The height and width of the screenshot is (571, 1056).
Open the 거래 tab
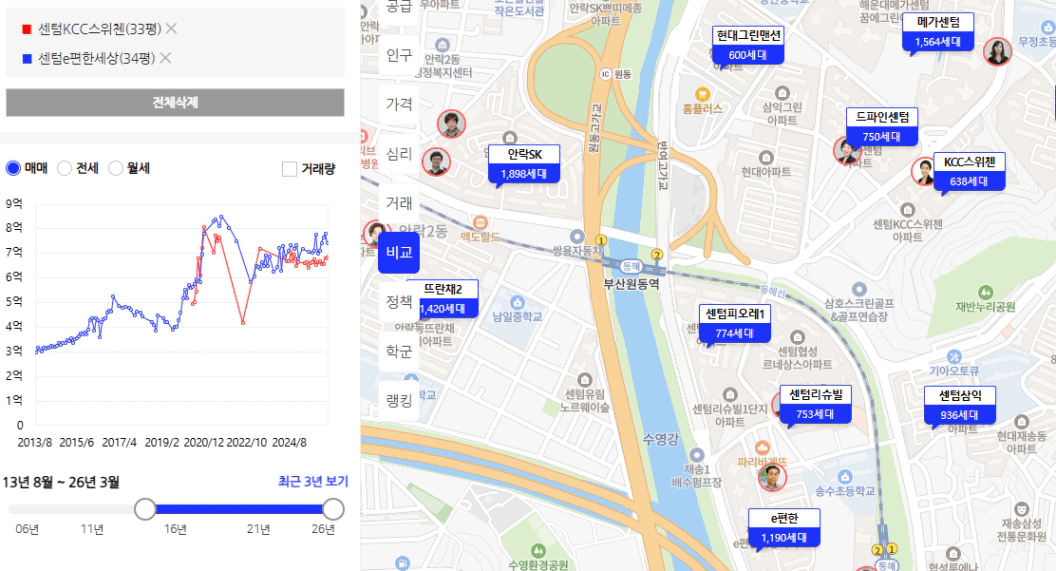(x=399, y=203)
